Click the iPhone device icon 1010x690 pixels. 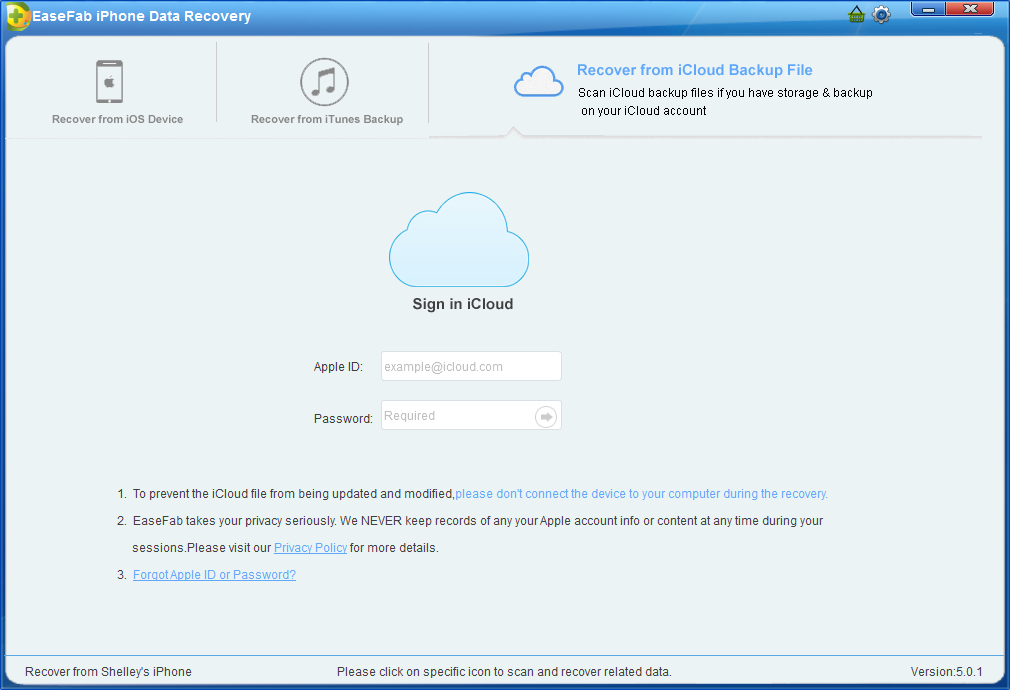[110, 82]
